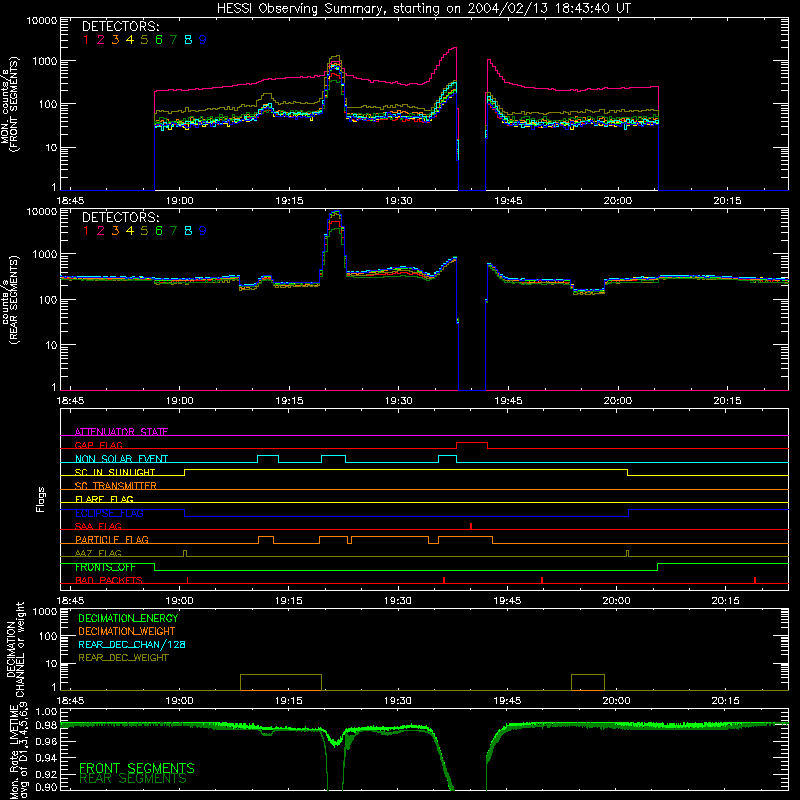Select the "BAD_PACKETS" flag label

(109, 580)
